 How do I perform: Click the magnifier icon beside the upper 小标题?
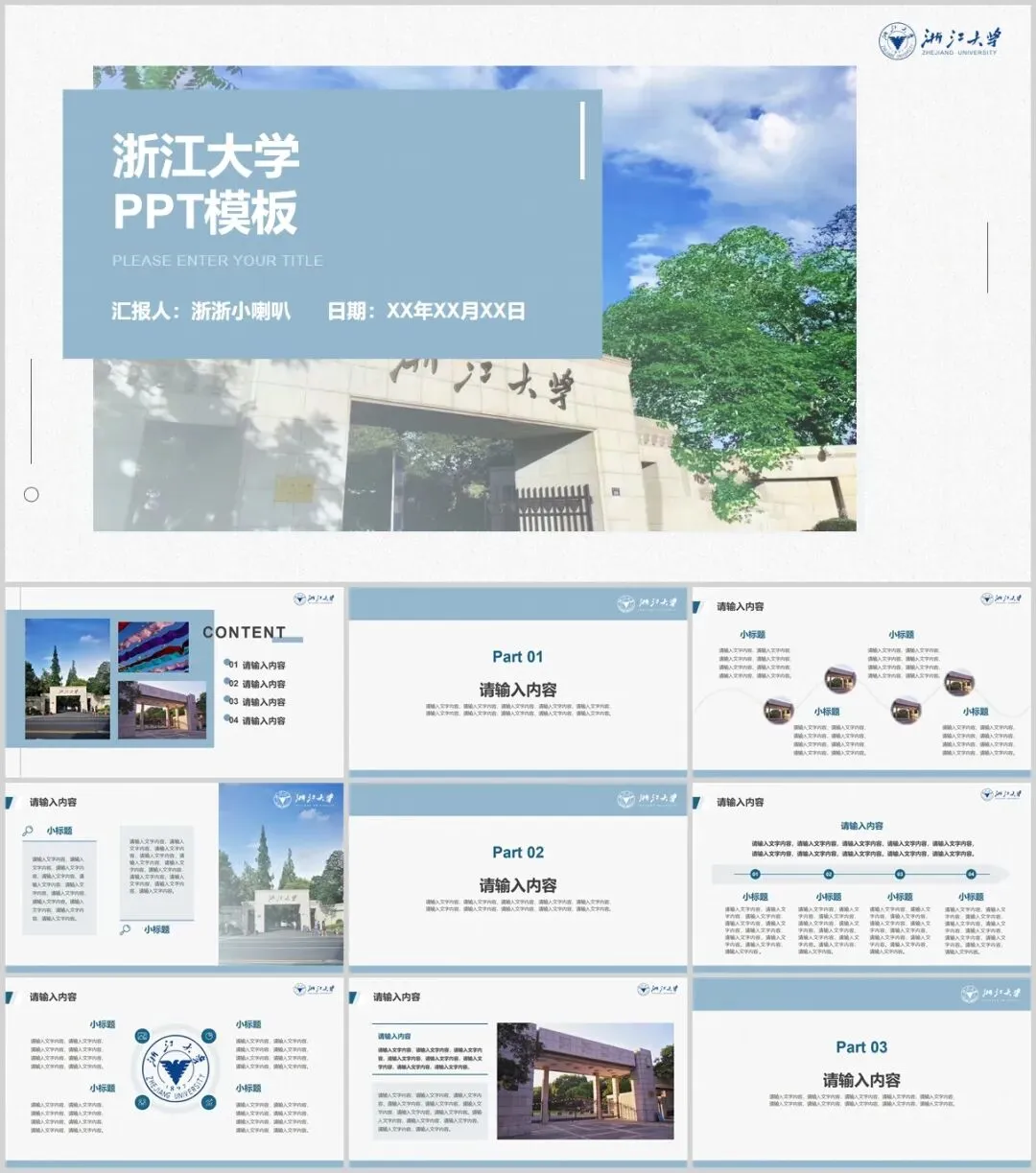(x=28, y=831)
